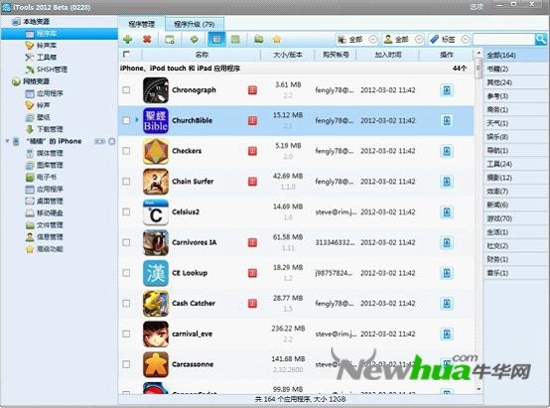Click the red badge beside Checkers
550x408 pixels.
tap(253, 151)
